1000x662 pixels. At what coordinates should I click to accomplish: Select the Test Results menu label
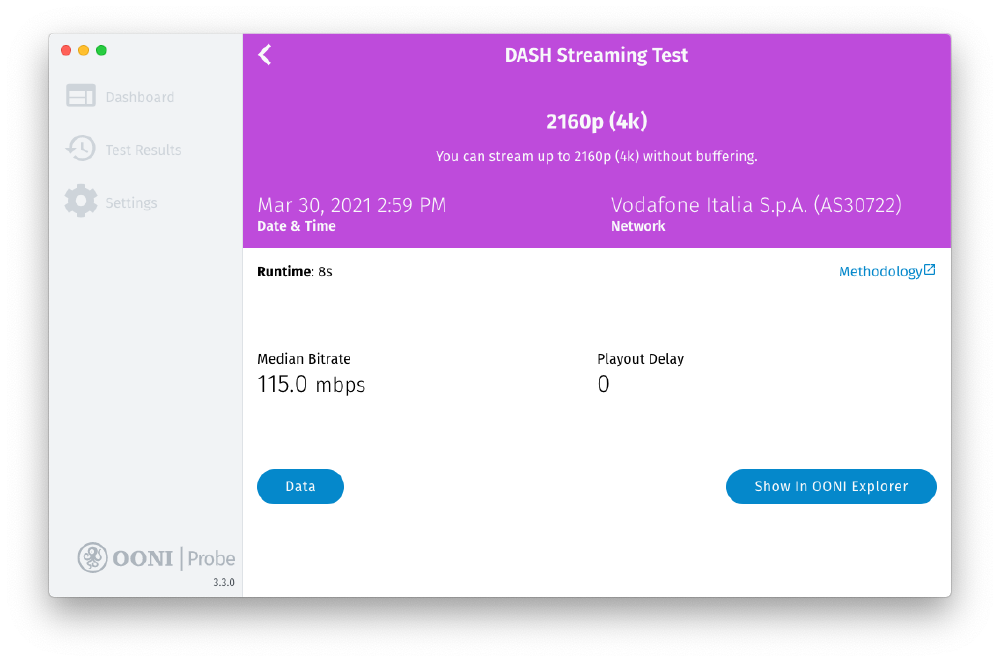click(x=143, y=150)
